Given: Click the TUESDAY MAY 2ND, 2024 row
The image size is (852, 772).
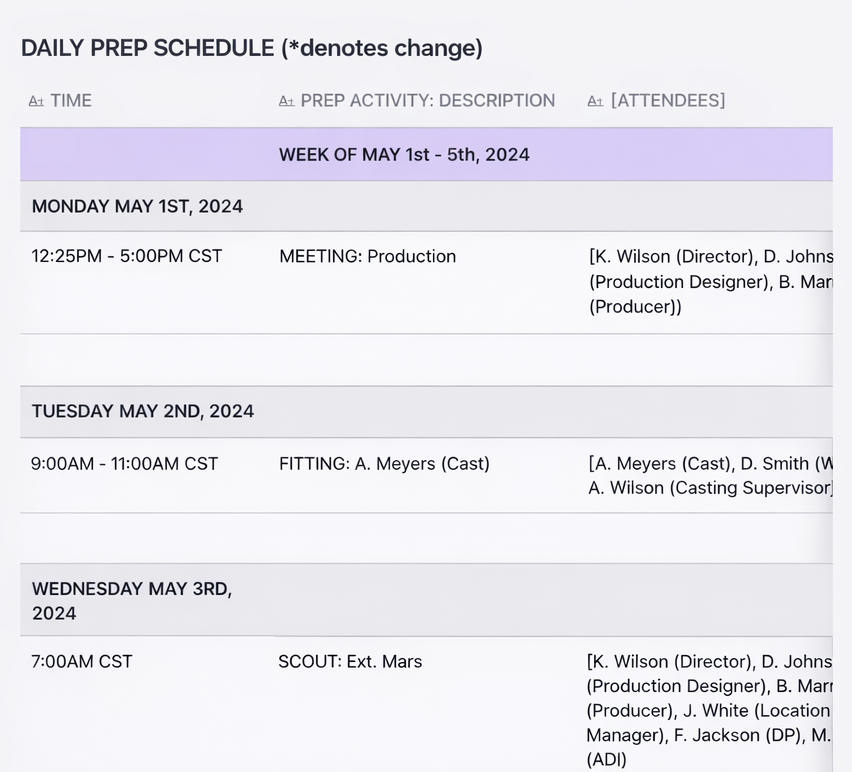Looking at the screenshot, I should tap(143, 411).
